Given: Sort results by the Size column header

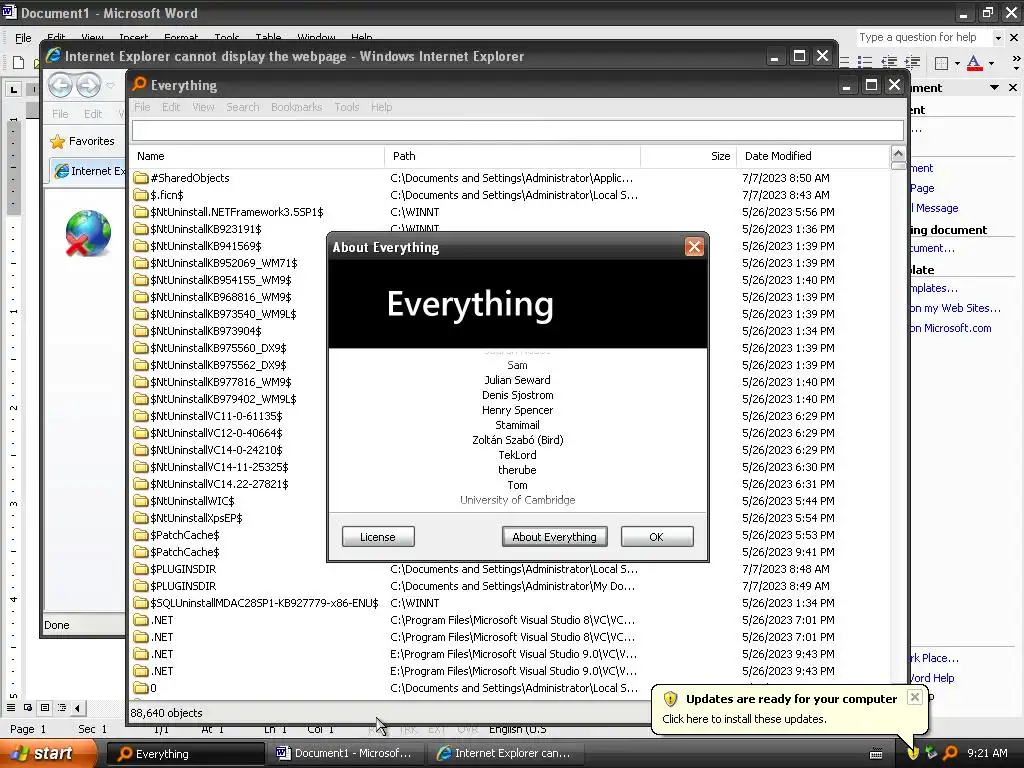Looking at the screenshot, I should 688,156.
